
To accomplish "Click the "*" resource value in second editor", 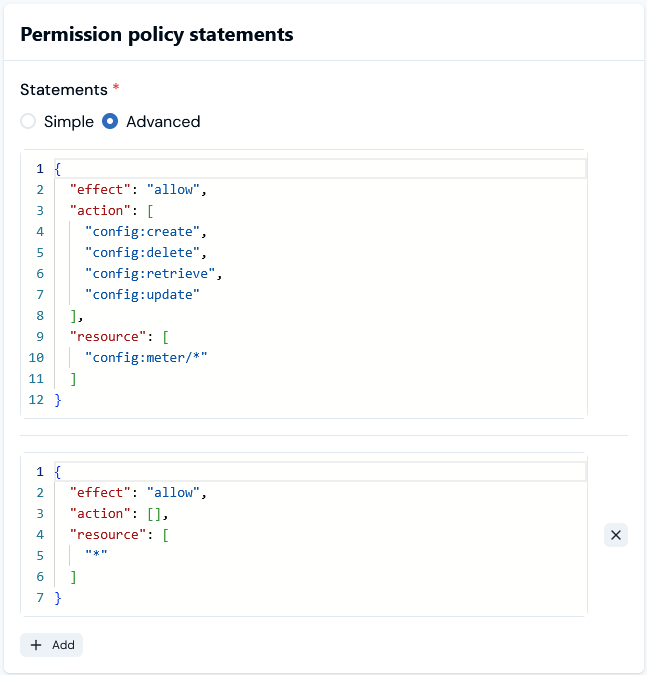I will point(96,554).
